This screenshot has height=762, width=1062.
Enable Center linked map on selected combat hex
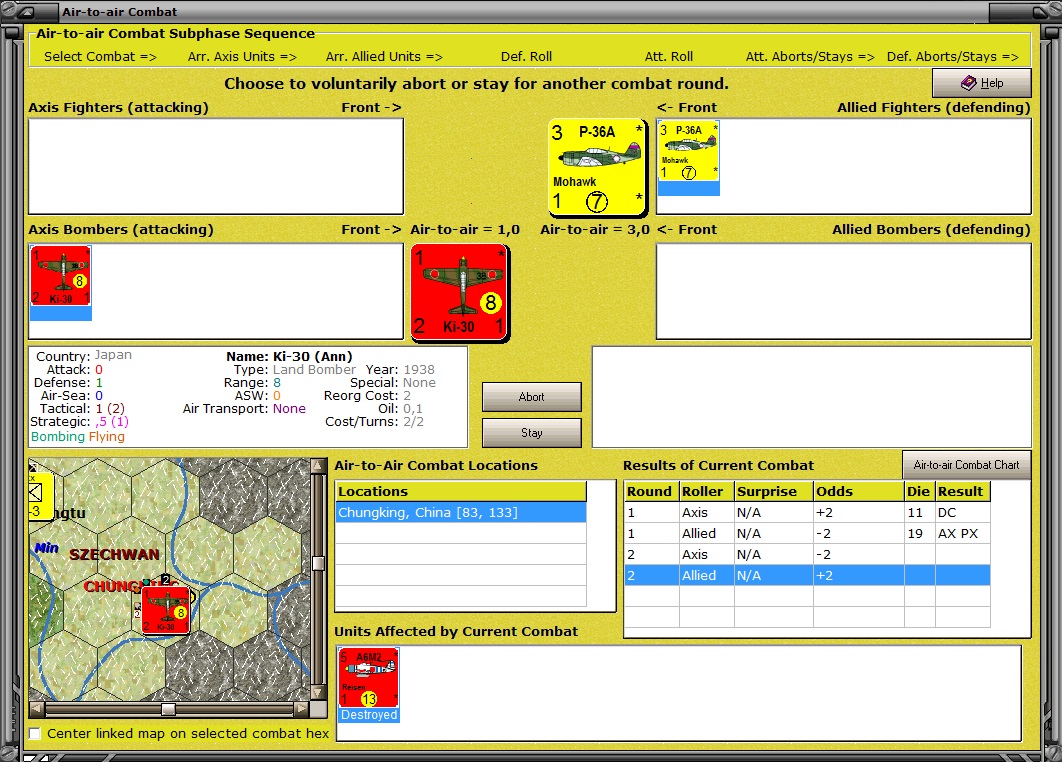point(35,734)
